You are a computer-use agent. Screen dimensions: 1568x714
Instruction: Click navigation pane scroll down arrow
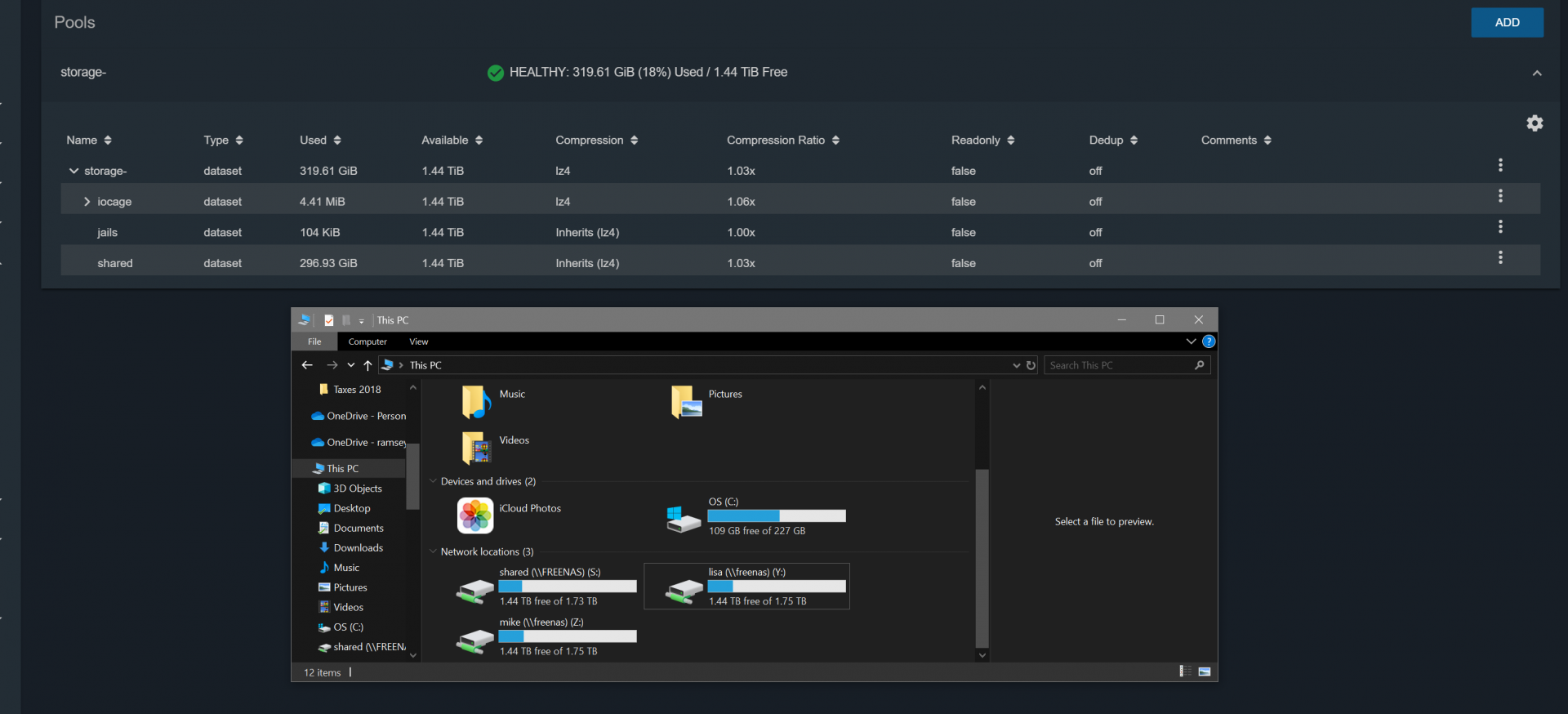(x=413, y=654)
